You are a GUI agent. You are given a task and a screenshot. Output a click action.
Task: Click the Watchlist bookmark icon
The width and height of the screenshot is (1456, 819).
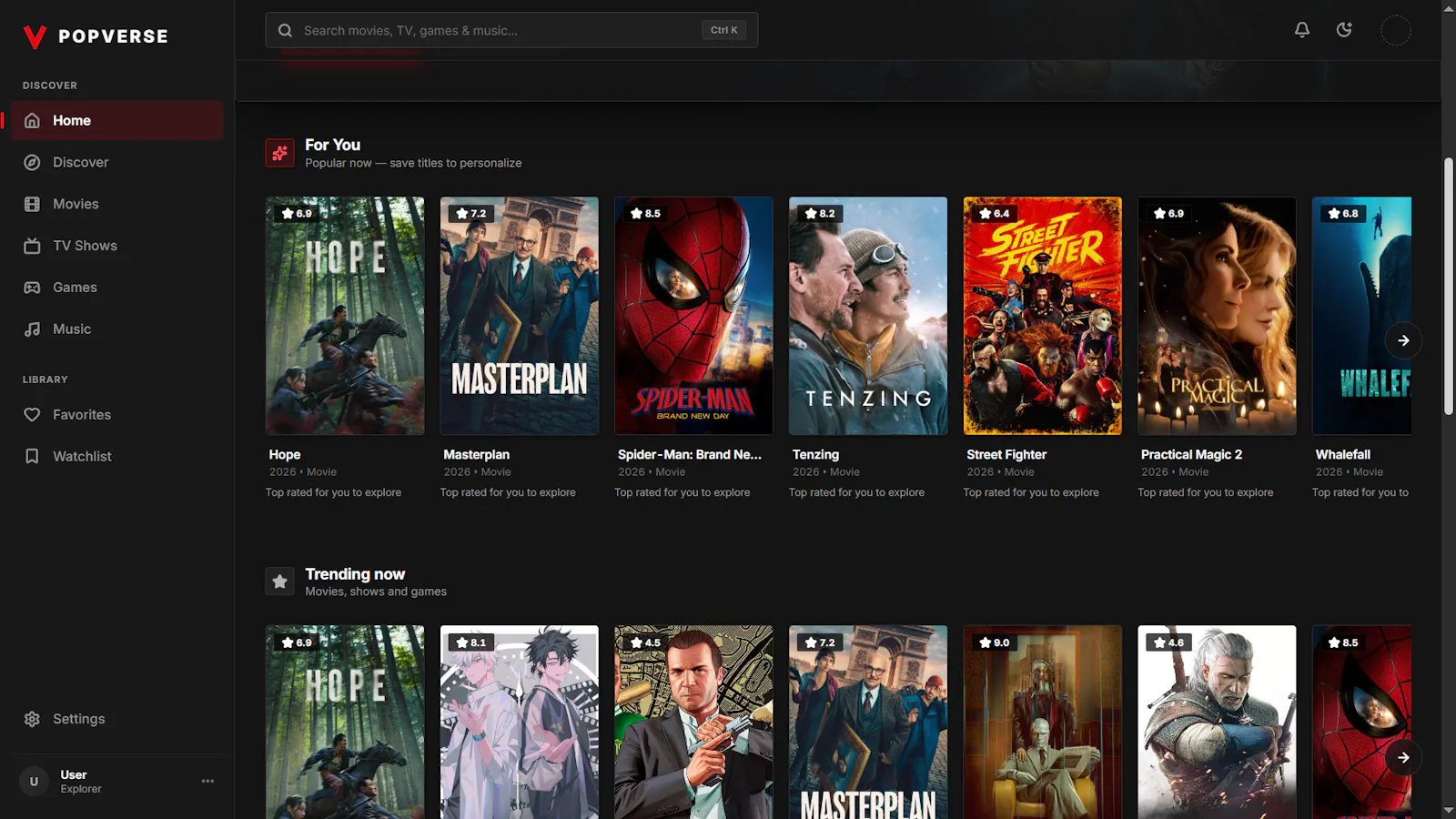click(x=32, y=457)
